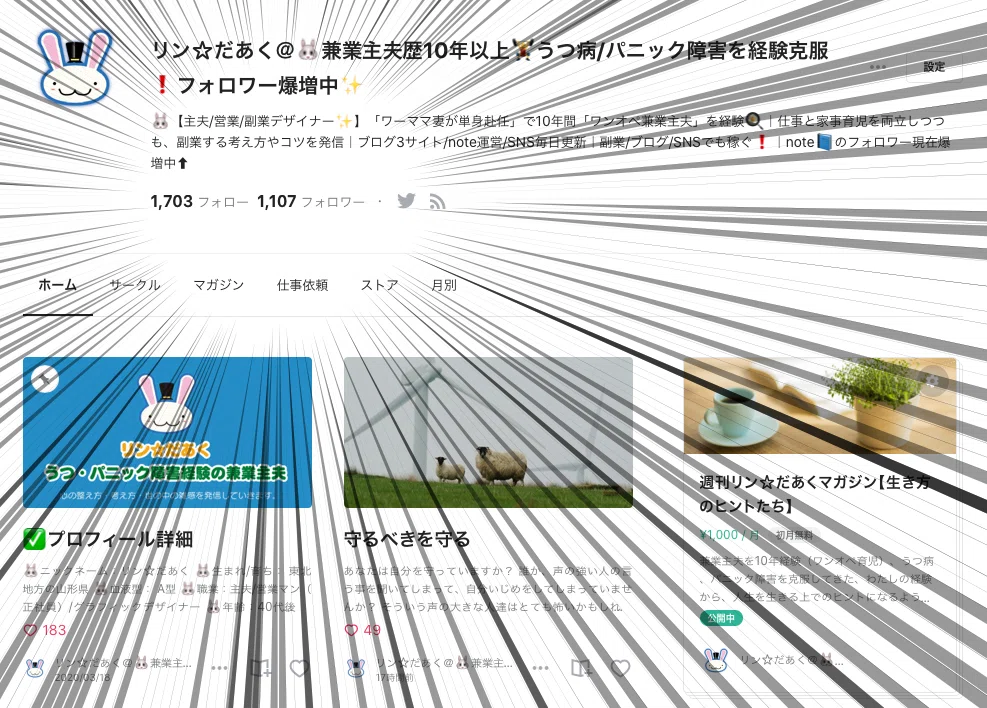Viewport: 987px width, 708px height.
Task: Like count heart 183 on the profile post
Action: point(45,630)
